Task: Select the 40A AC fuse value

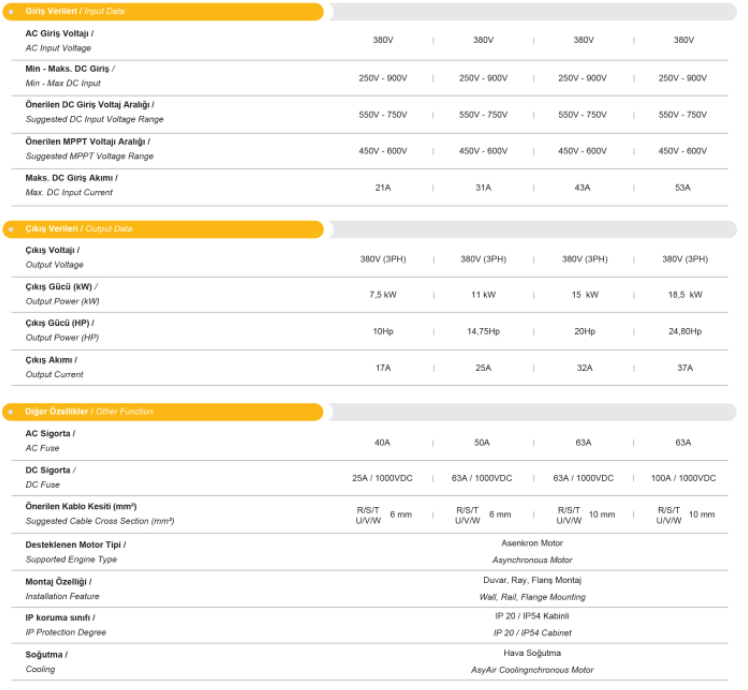Action: tap(382, 442)
